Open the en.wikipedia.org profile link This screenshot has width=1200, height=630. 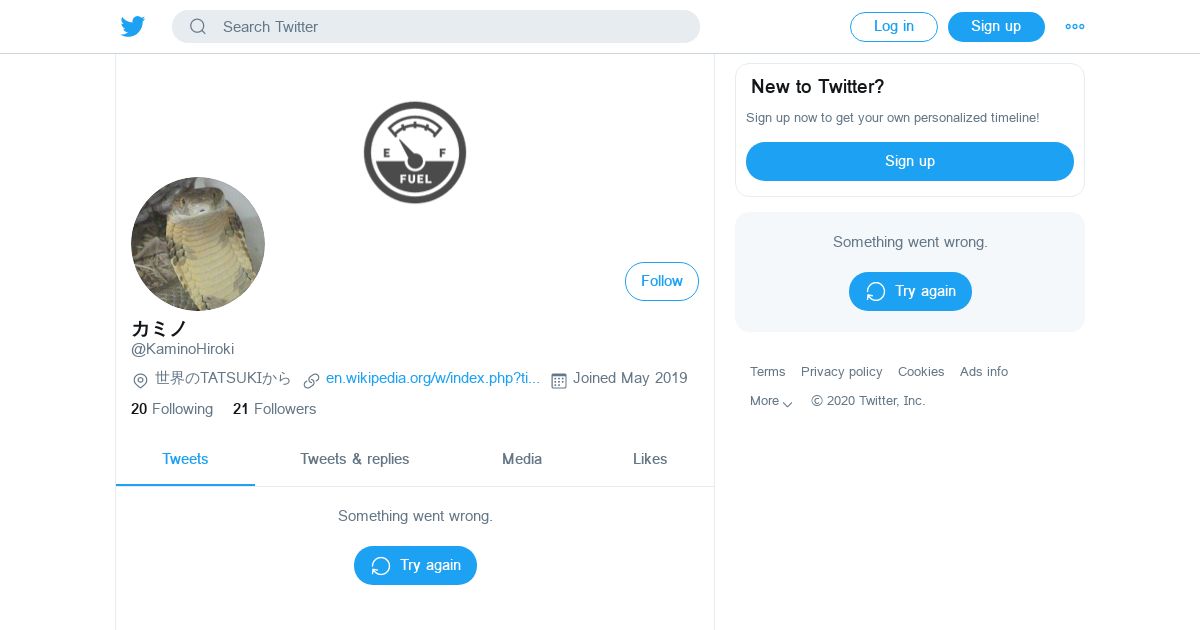point(433,378)
